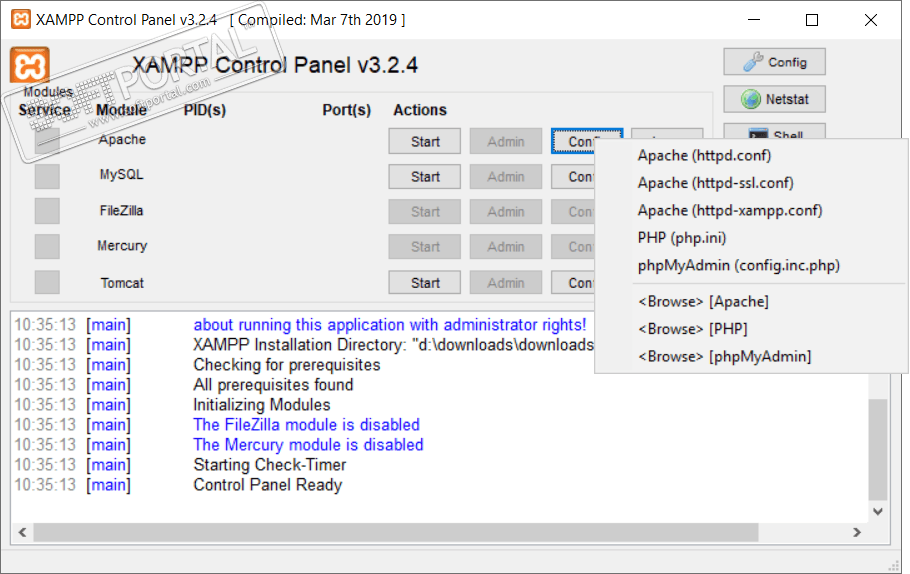The width and height of the screenshot is (910, 574).
Task: Toggle the FileZilla service checkbox
Action: [47, 211]
